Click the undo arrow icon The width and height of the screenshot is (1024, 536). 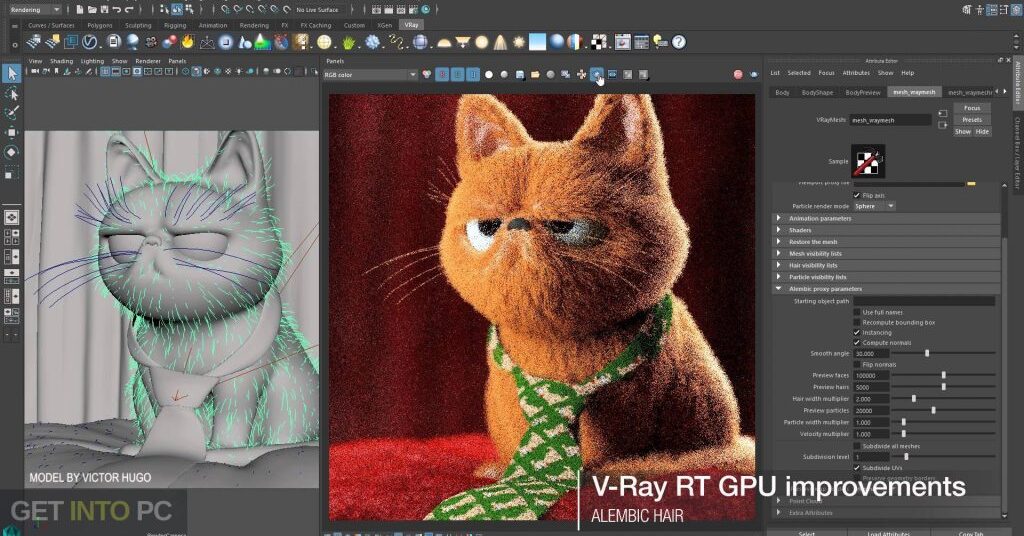[x=116, y=9]
